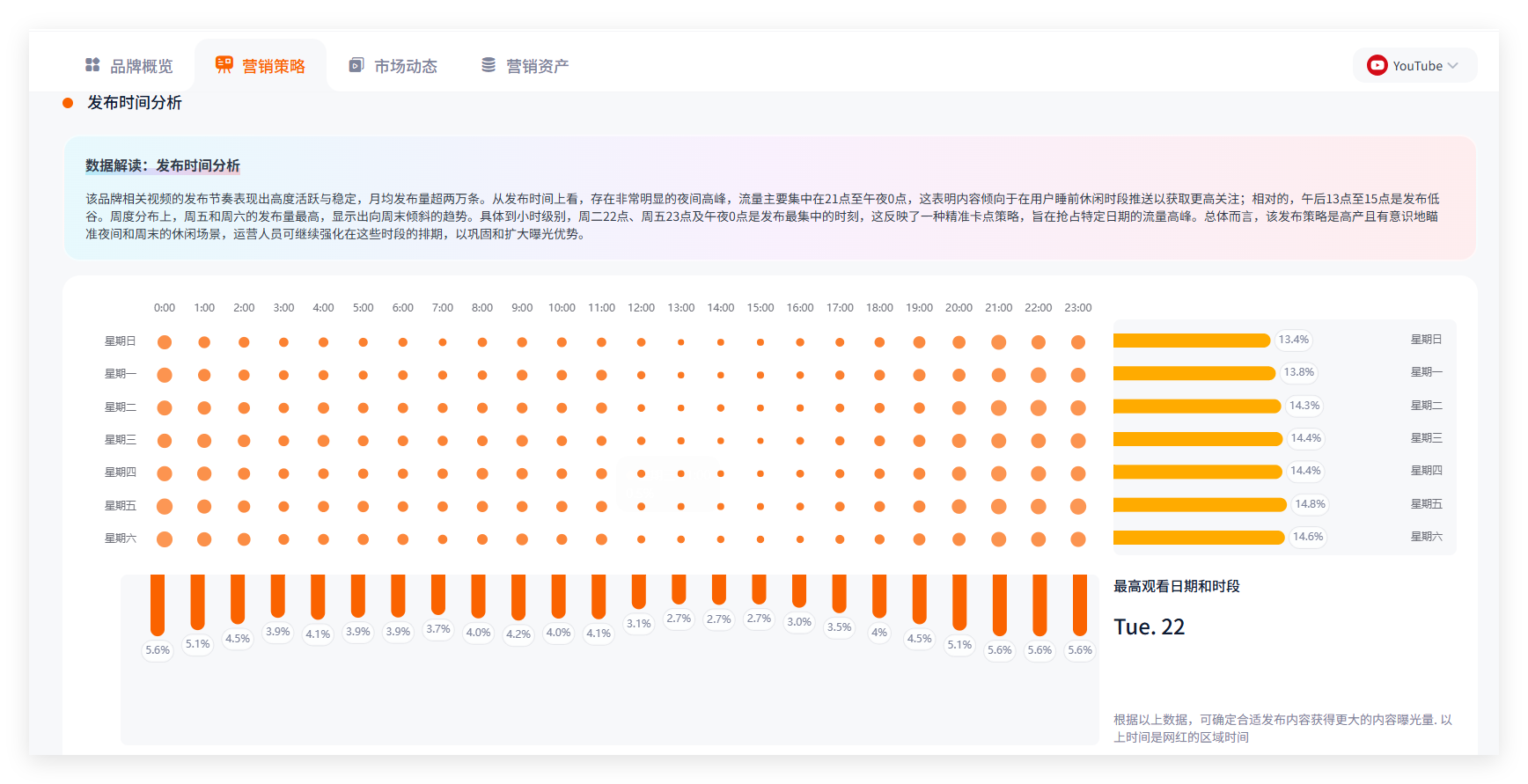Image resolution: width=1528 pixels, height=784 pixels.
Task: Click the orange bullet beside 发布时间分析
Action: 68,103
